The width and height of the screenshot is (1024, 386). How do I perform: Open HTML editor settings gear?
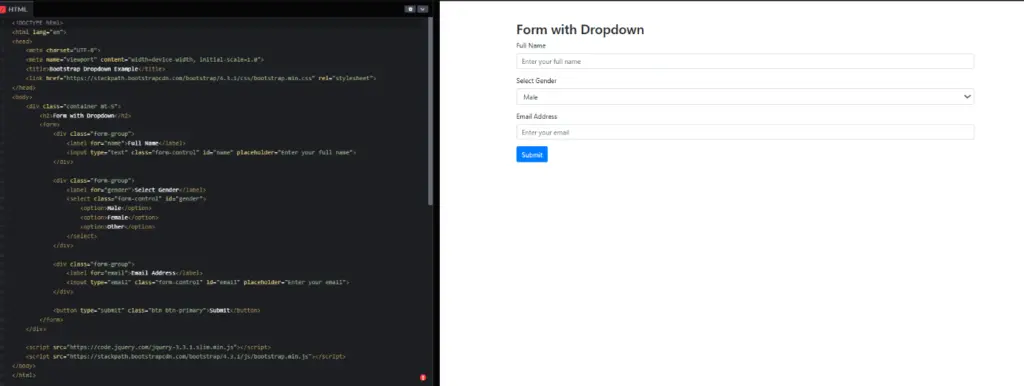click(x=410, y=9)
